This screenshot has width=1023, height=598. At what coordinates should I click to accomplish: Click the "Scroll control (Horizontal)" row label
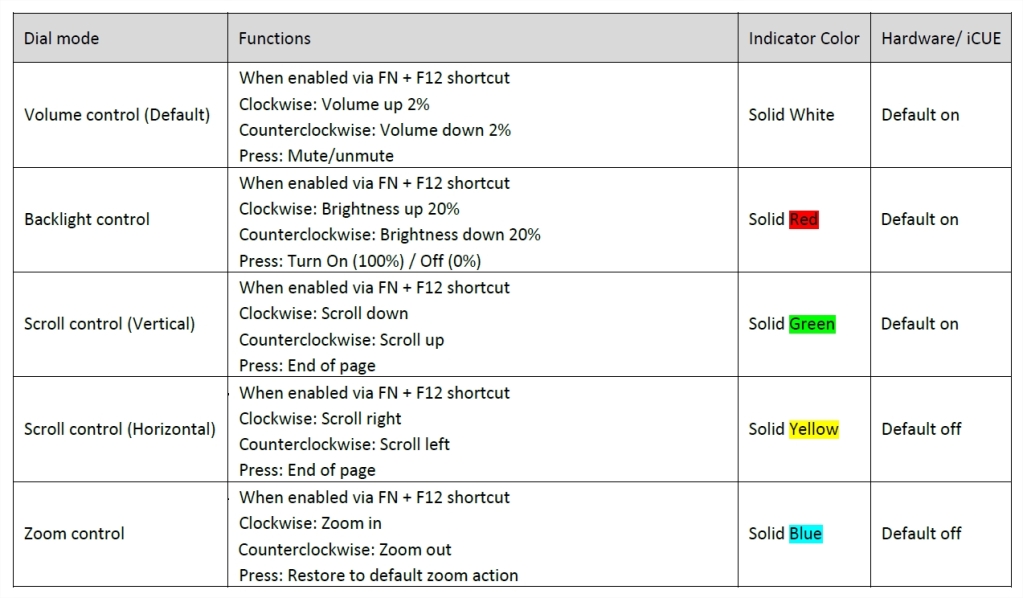pyautogui.click(x=120, y=429)
